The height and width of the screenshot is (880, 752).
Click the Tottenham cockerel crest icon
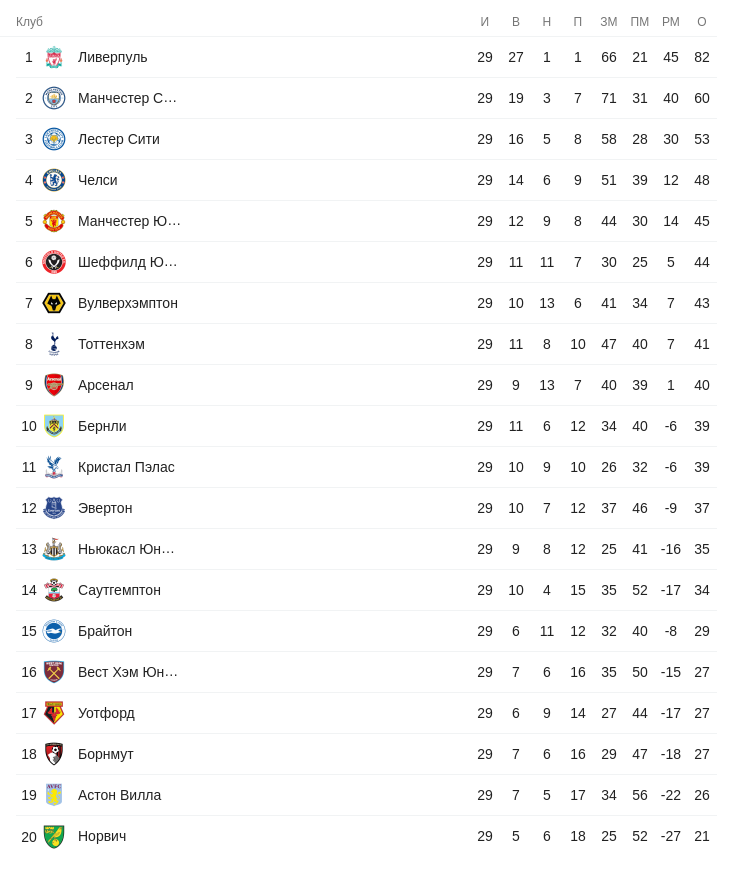pyautogui.click(x=54, y=344)
